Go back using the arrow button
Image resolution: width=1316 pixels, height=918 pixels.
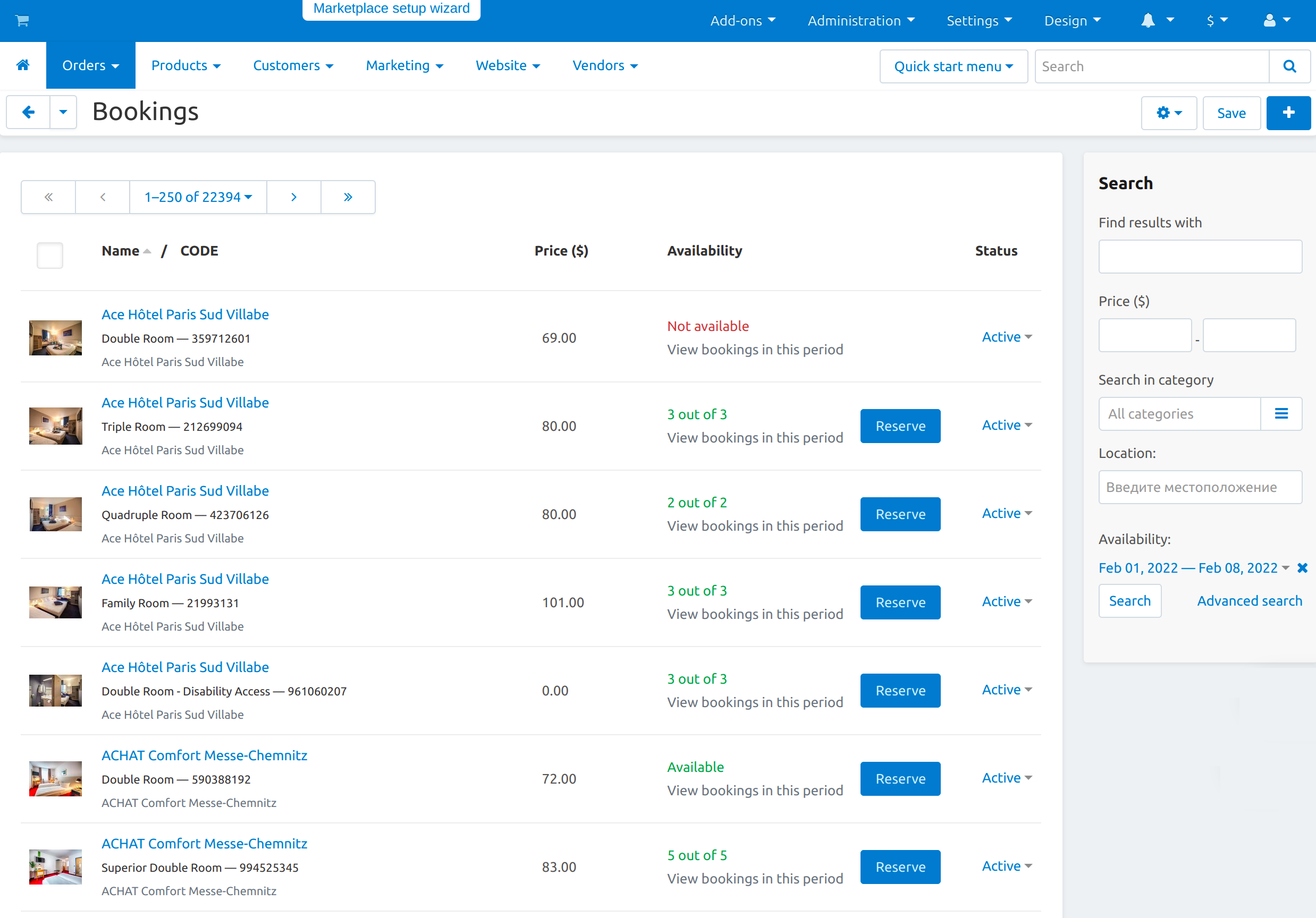(28, 112)
